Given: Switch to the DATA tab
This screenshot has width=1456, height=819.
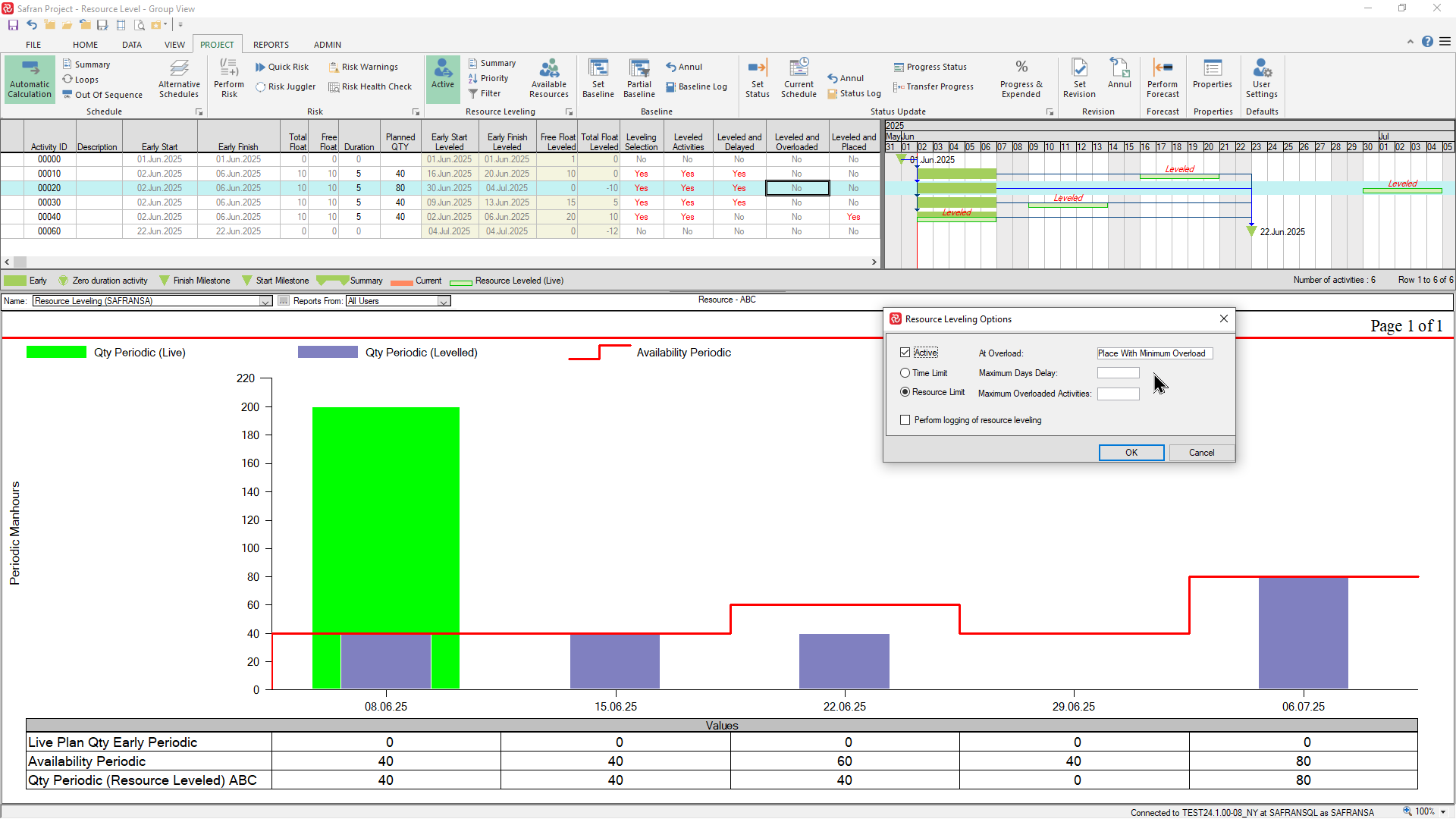Looking at the screenshot, I should pos(132,45).
